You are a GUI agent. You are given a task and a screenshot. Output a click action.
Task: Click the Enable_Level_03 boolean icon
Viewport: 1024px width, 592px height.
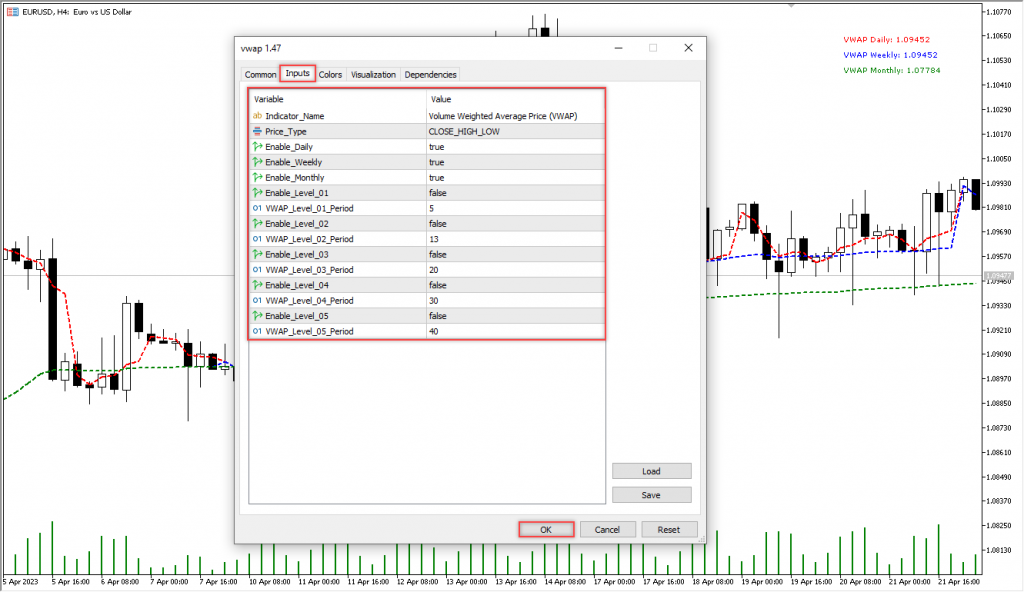tap(257, 254)
